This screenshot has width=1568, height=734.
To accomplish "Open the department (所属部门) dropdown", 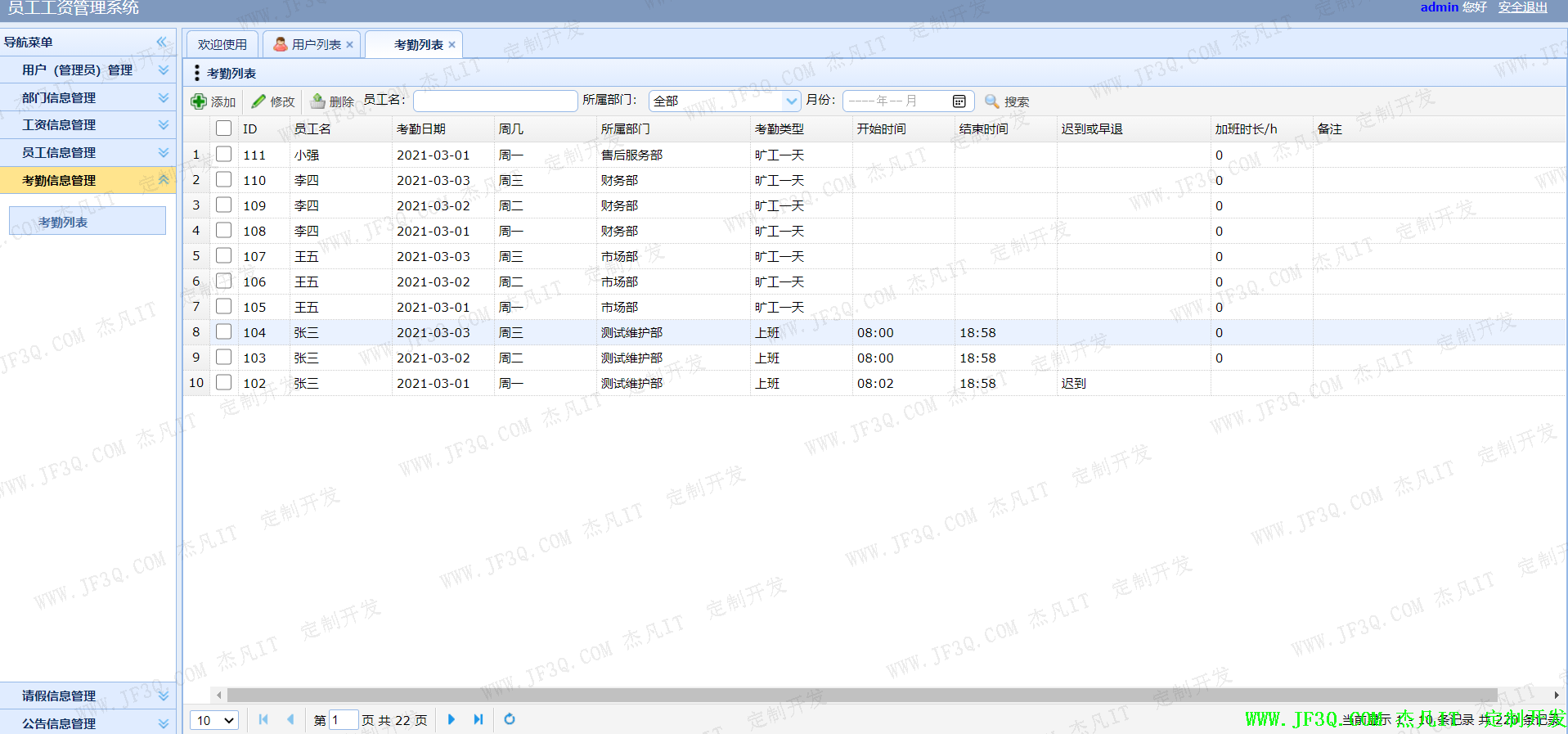I will [x=791, y=101].
